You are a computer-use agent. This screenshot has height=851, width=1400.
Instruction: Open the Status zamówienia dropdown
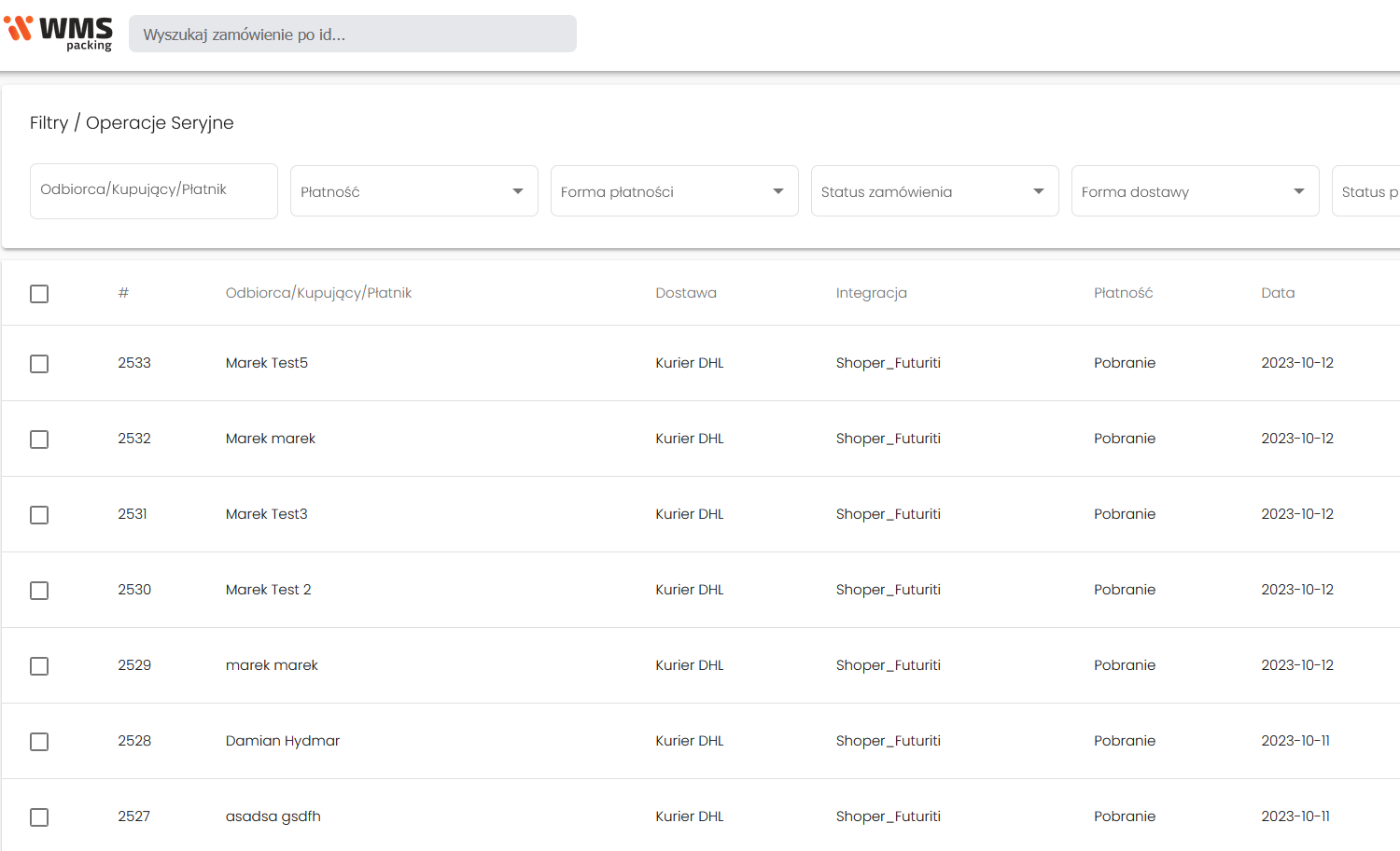click(x=934, y=191)
